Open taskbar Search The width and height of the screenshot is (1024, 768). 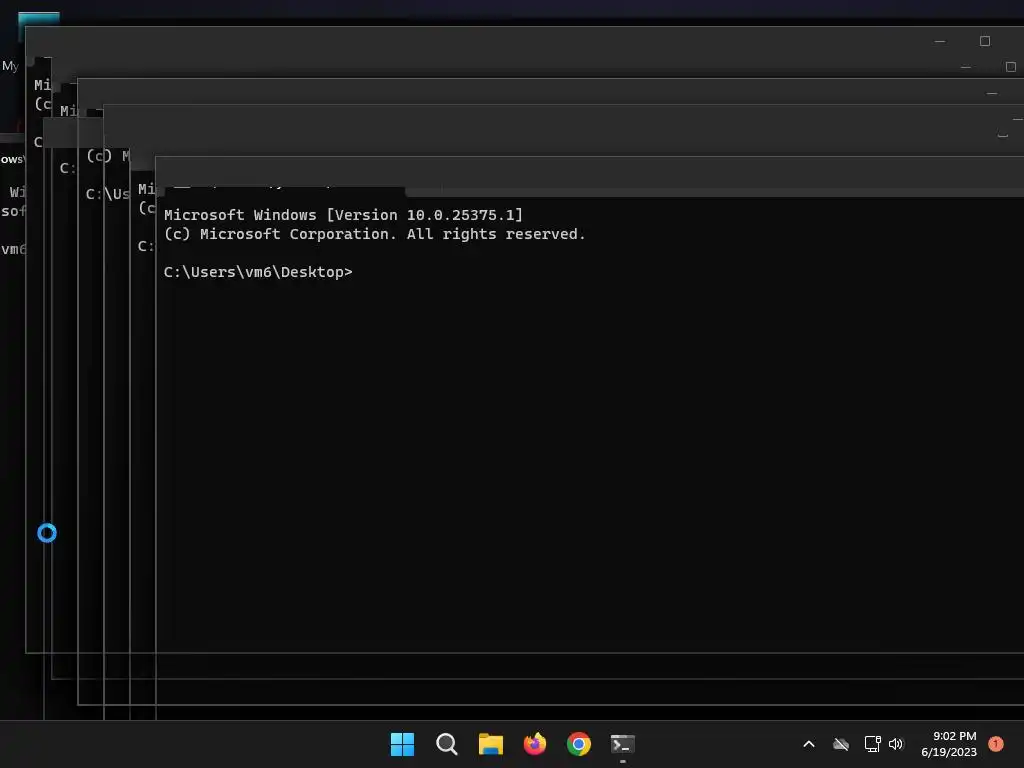(x=447, y=744)
